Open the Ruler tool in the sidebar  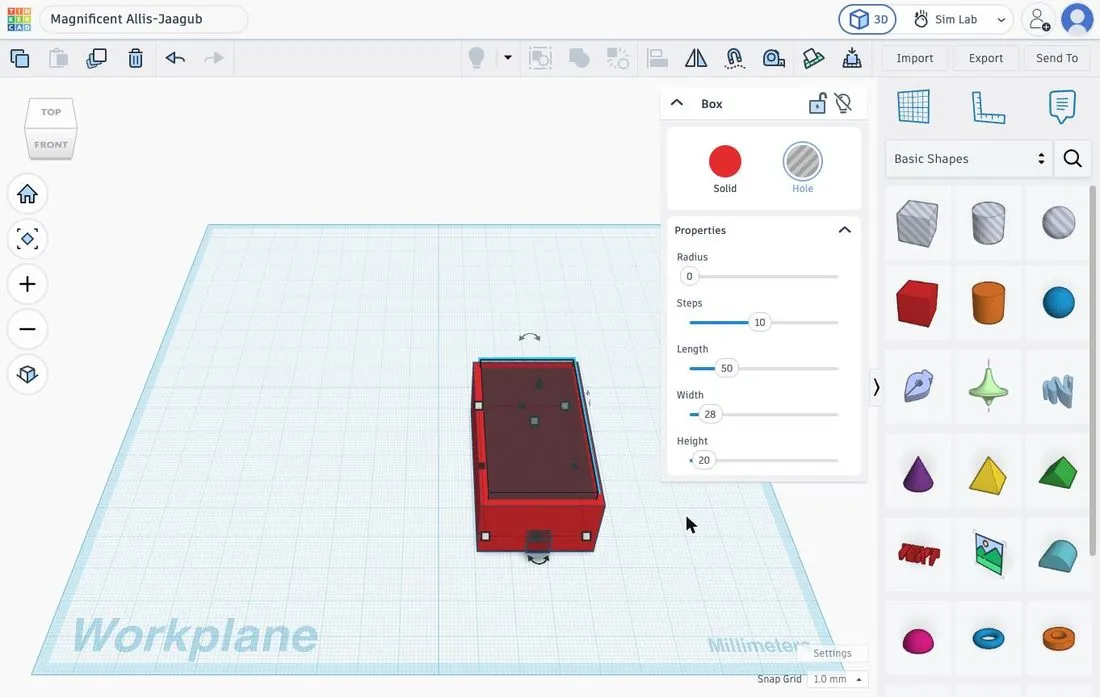(988, 107)
